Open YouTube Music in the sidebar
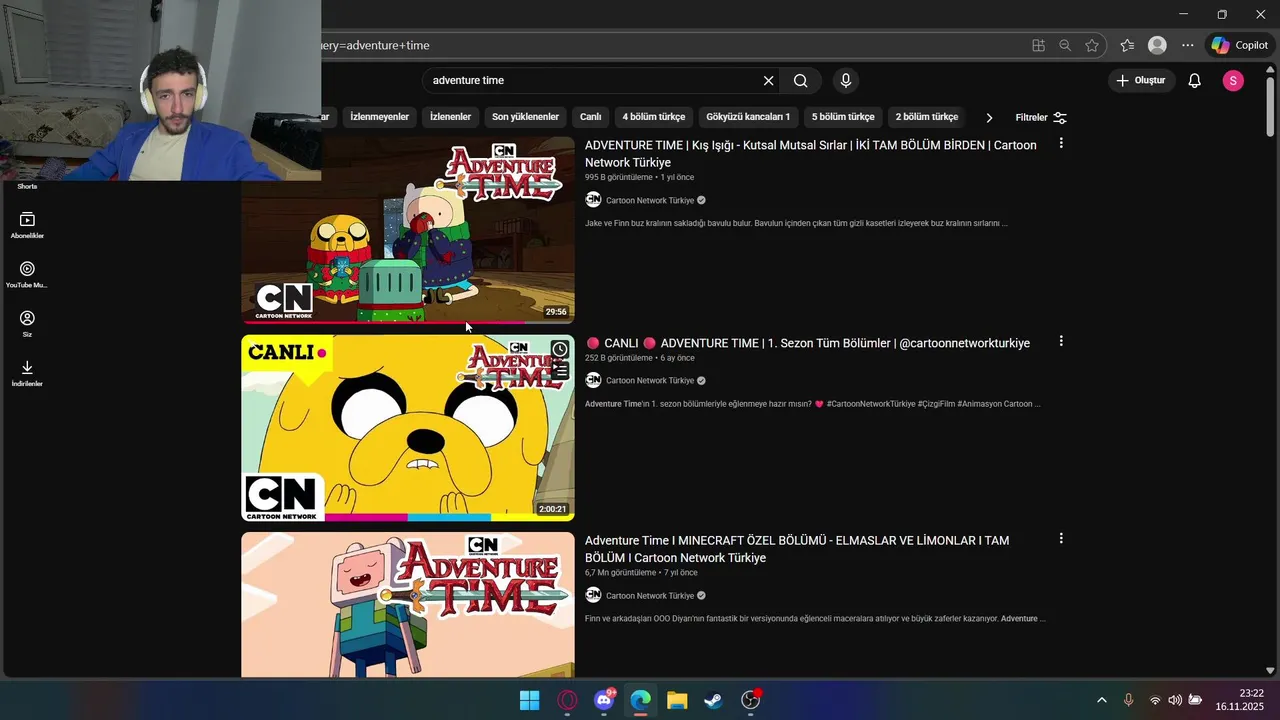This screenshot has height=720, width=1280. click(27, 275)
